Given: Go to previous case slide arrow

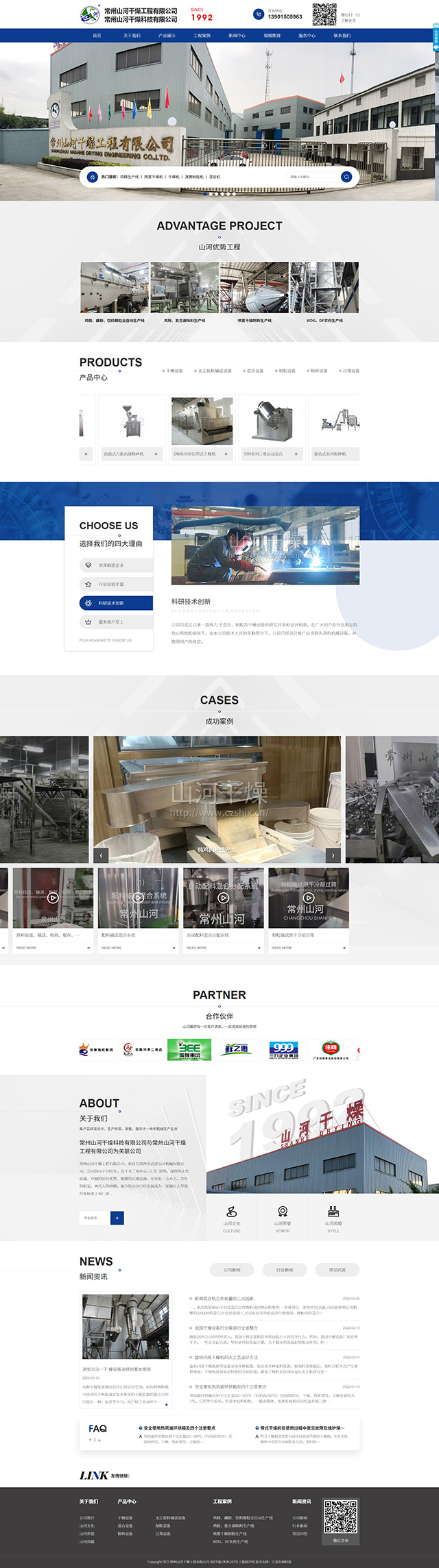Looking at the screenshot, I should click(x=101, y=855).
